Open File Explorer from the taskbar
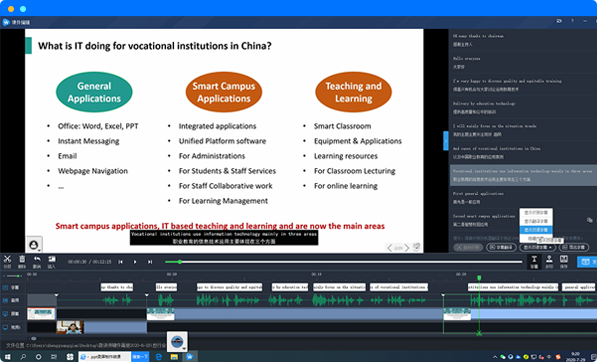The image size is (597, 362). 174,357
